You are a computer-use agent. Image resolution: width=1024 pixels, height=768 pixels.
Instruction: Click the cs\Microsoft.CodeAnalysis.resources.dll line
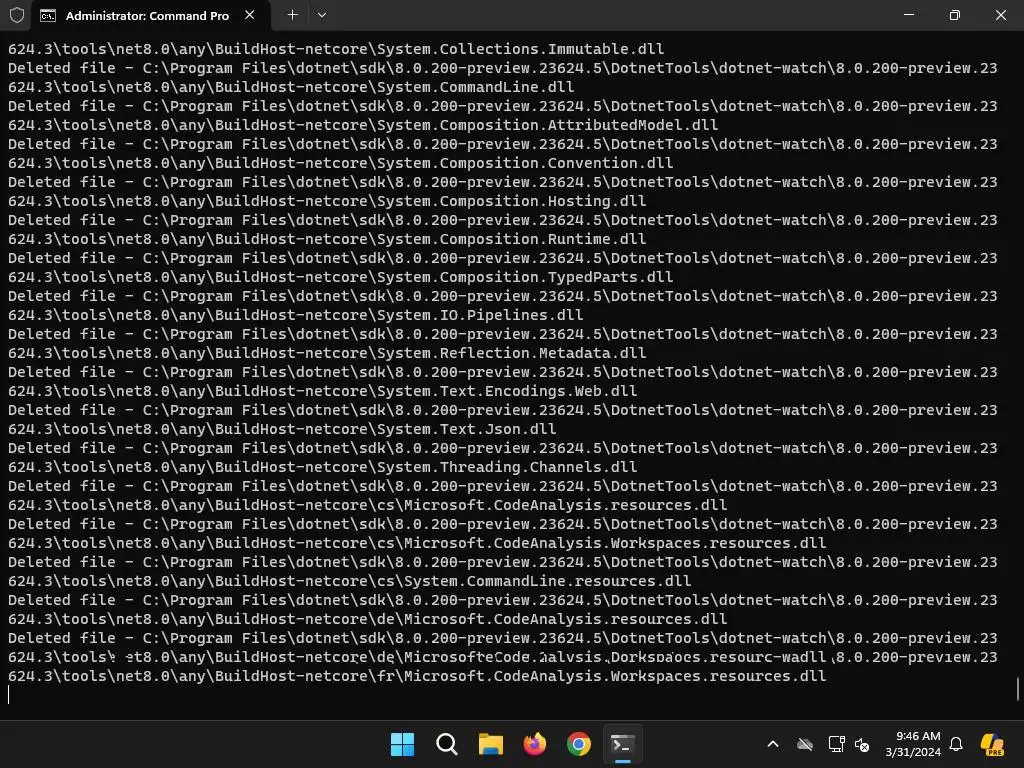tap(368, 505)
